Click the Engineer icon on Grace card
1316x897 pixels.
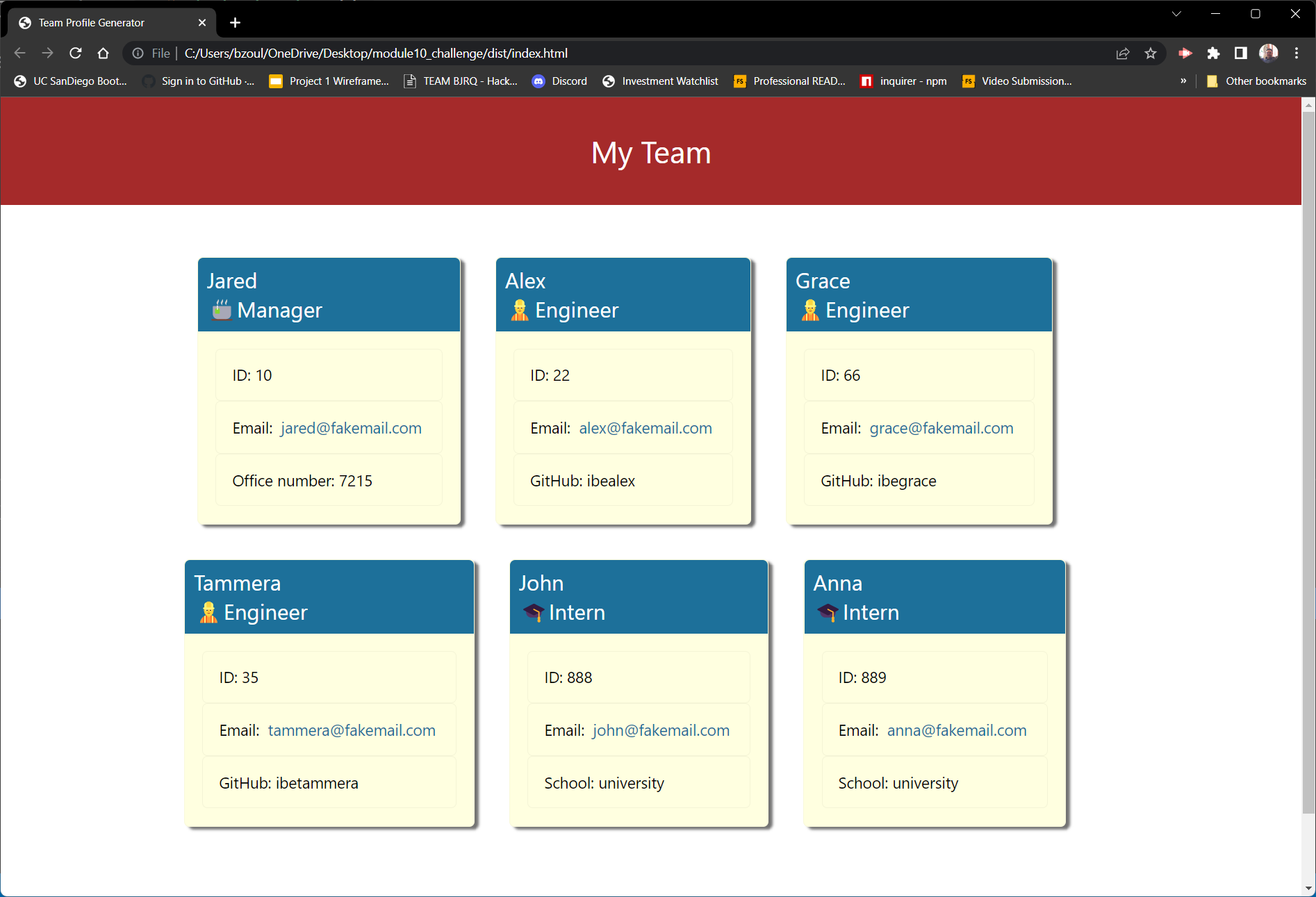809,310
